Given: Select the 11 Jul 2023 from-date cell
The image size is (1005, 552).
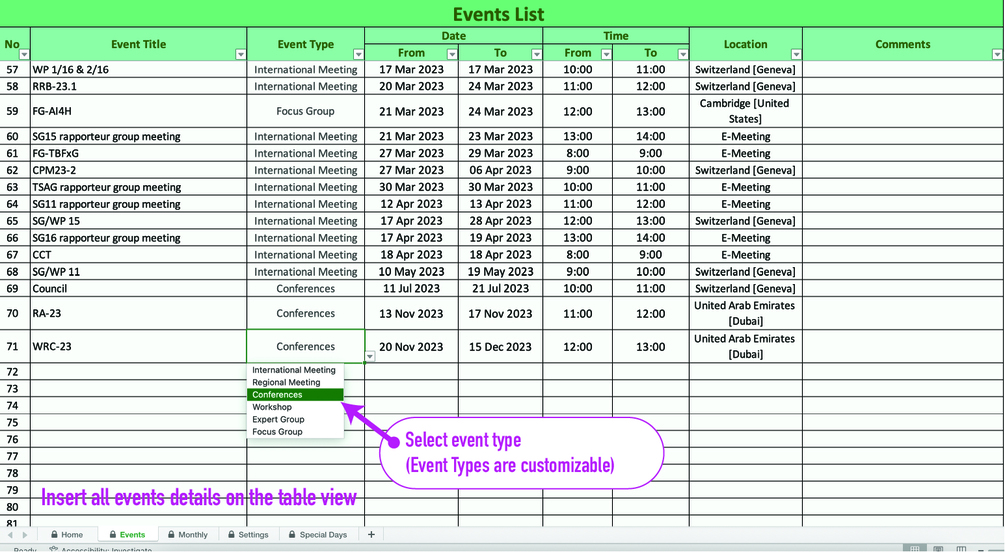Looking at the screenshot, I should tap(411, 289).
